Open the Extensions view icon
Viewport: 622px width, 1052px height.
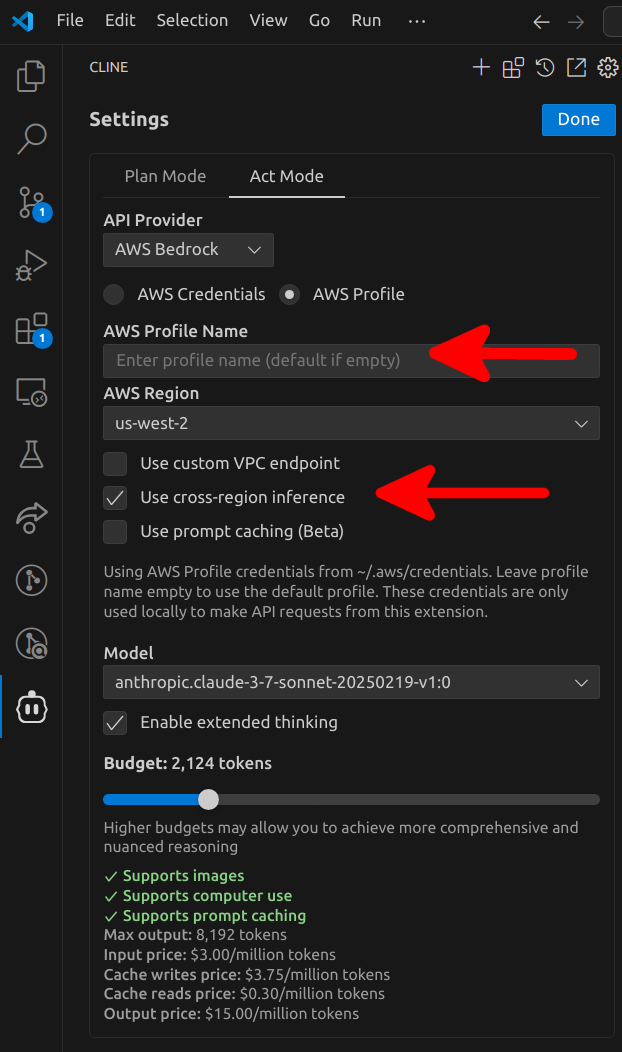pyautogui.click(x=32, y=329)
